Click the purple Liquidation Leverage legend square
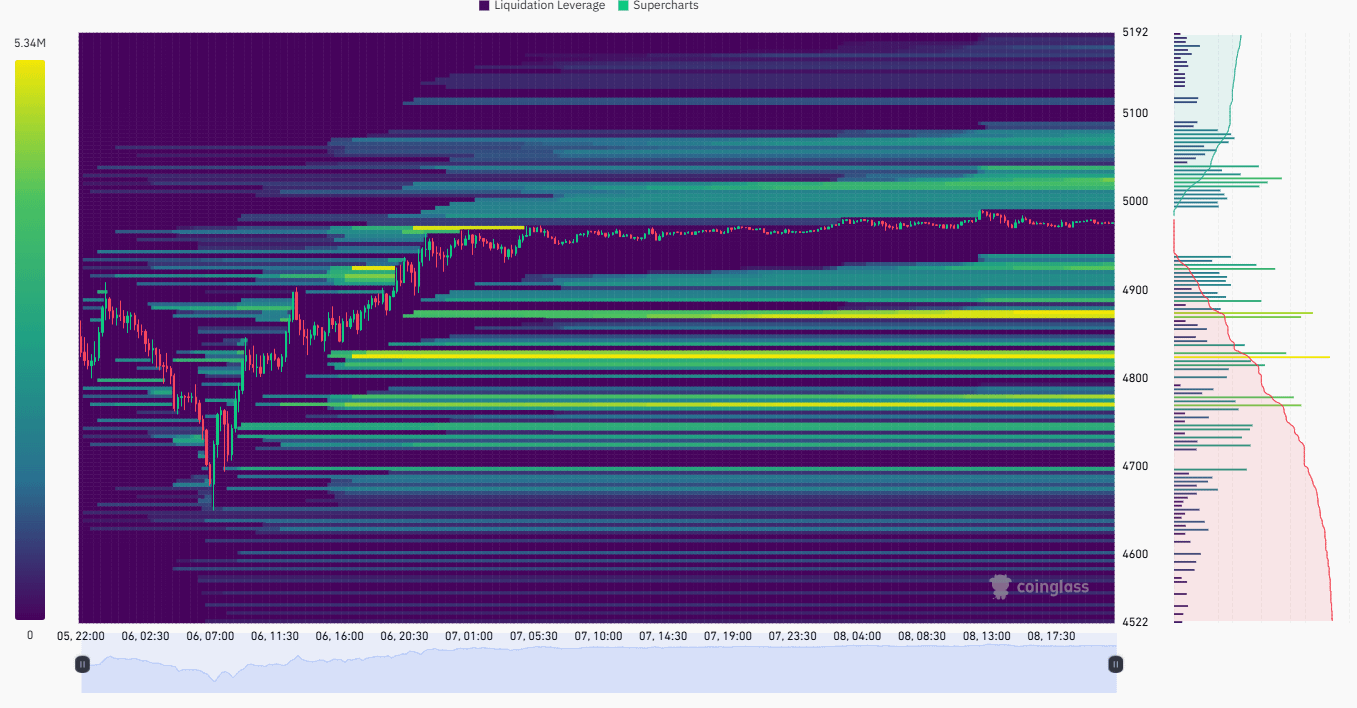 (x=484, y=6)
